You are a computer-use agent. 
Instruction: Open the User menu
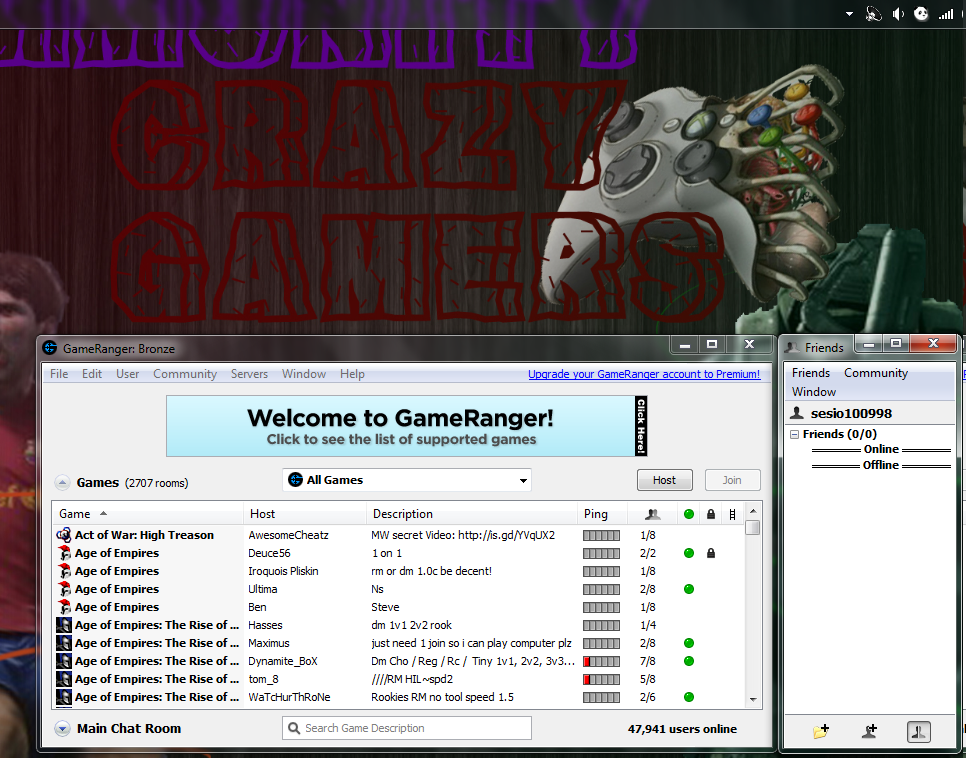click(x=128, y=374)
